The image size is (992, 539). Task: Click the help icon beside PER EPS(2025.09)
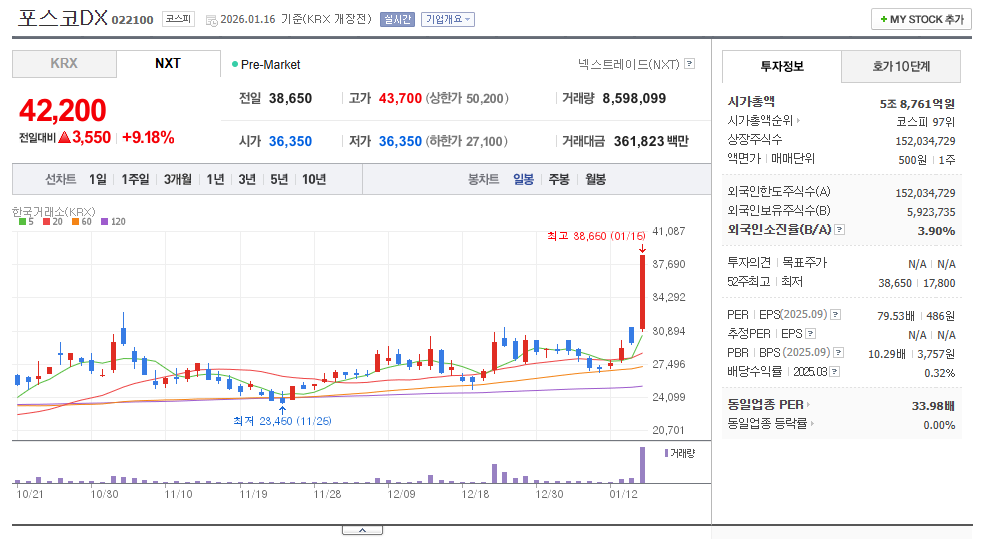836,314
